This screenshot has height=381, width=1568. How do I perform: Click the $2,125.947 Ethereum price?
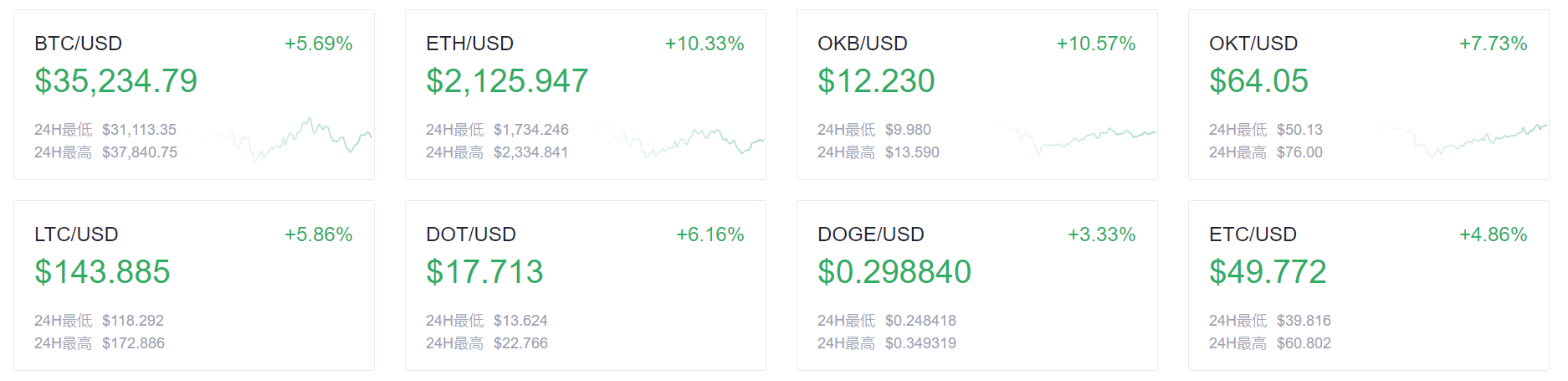[507, 81]
